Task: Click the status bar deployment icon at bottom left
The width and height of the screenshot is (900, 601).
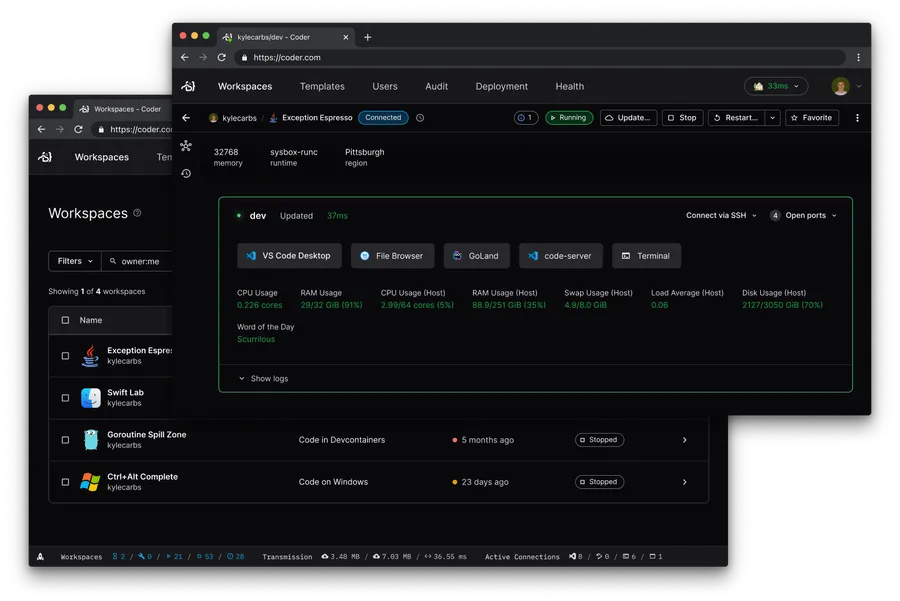Action: click(40, 556)
